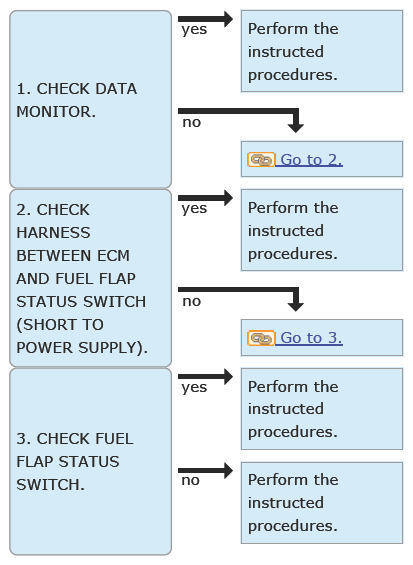
Task: Select the step 2 Check Harness Between ECM box
Action: click(x=90, y=278)
